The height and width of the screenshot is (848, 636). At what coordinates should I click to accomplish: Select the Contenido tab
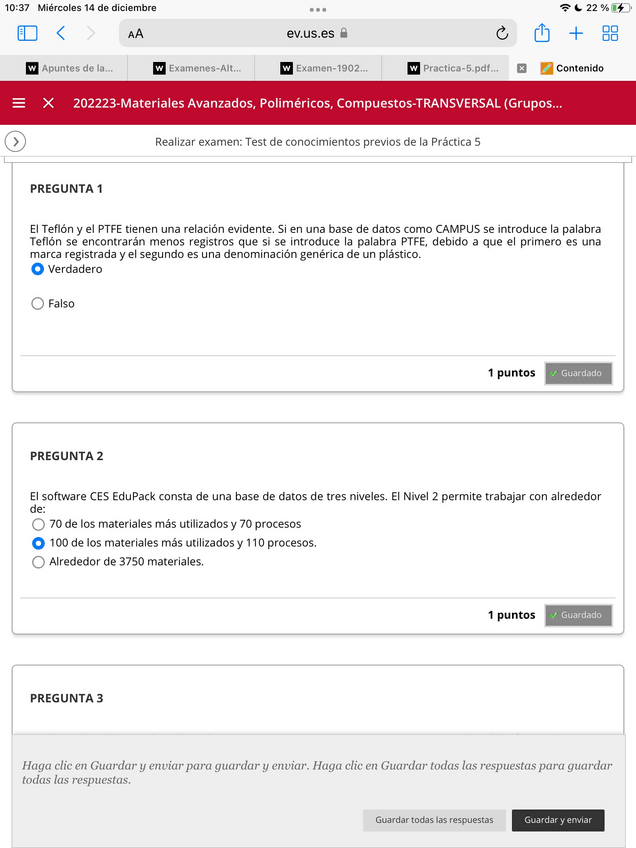click(572, 68)
